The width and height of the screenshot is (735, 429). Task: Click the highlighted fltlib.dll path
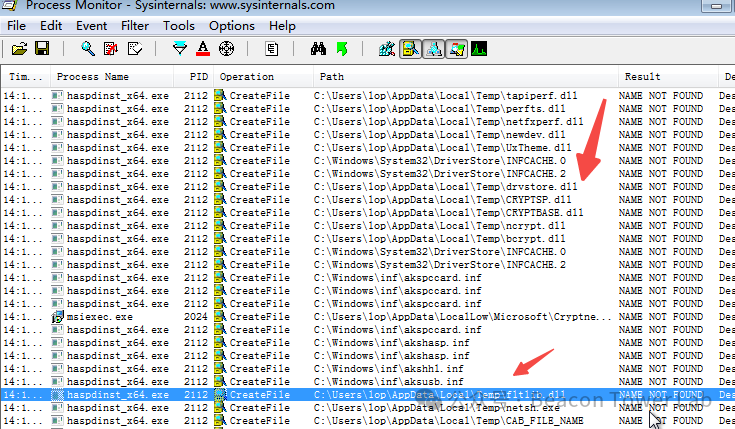pos(439,395)
